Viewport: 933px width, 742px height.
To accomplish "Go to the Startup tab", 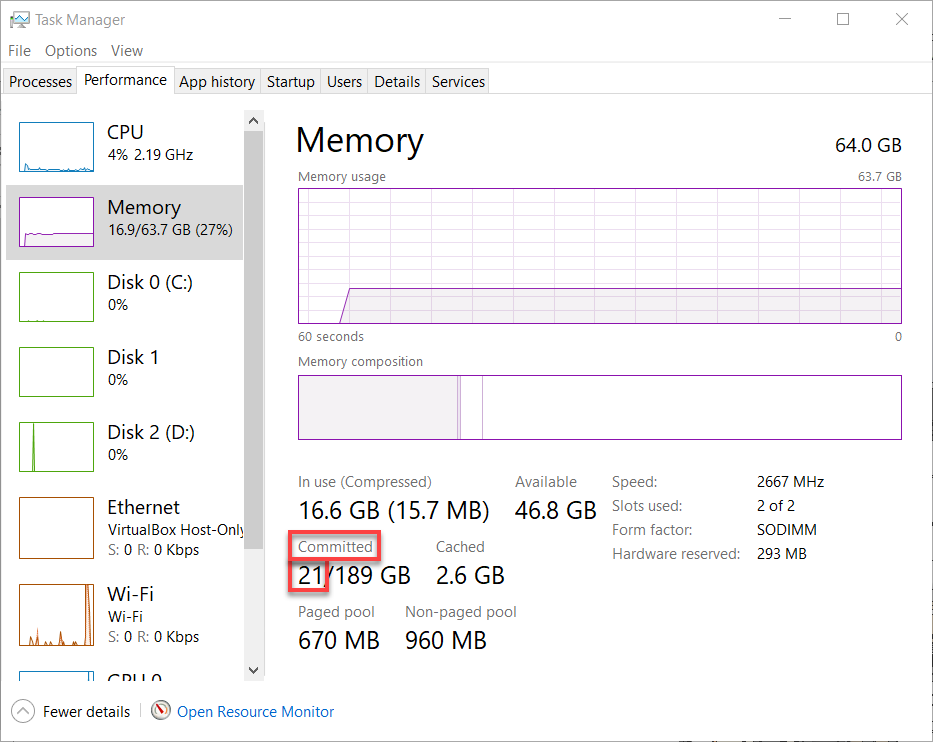I will click(x=291, y=82).
